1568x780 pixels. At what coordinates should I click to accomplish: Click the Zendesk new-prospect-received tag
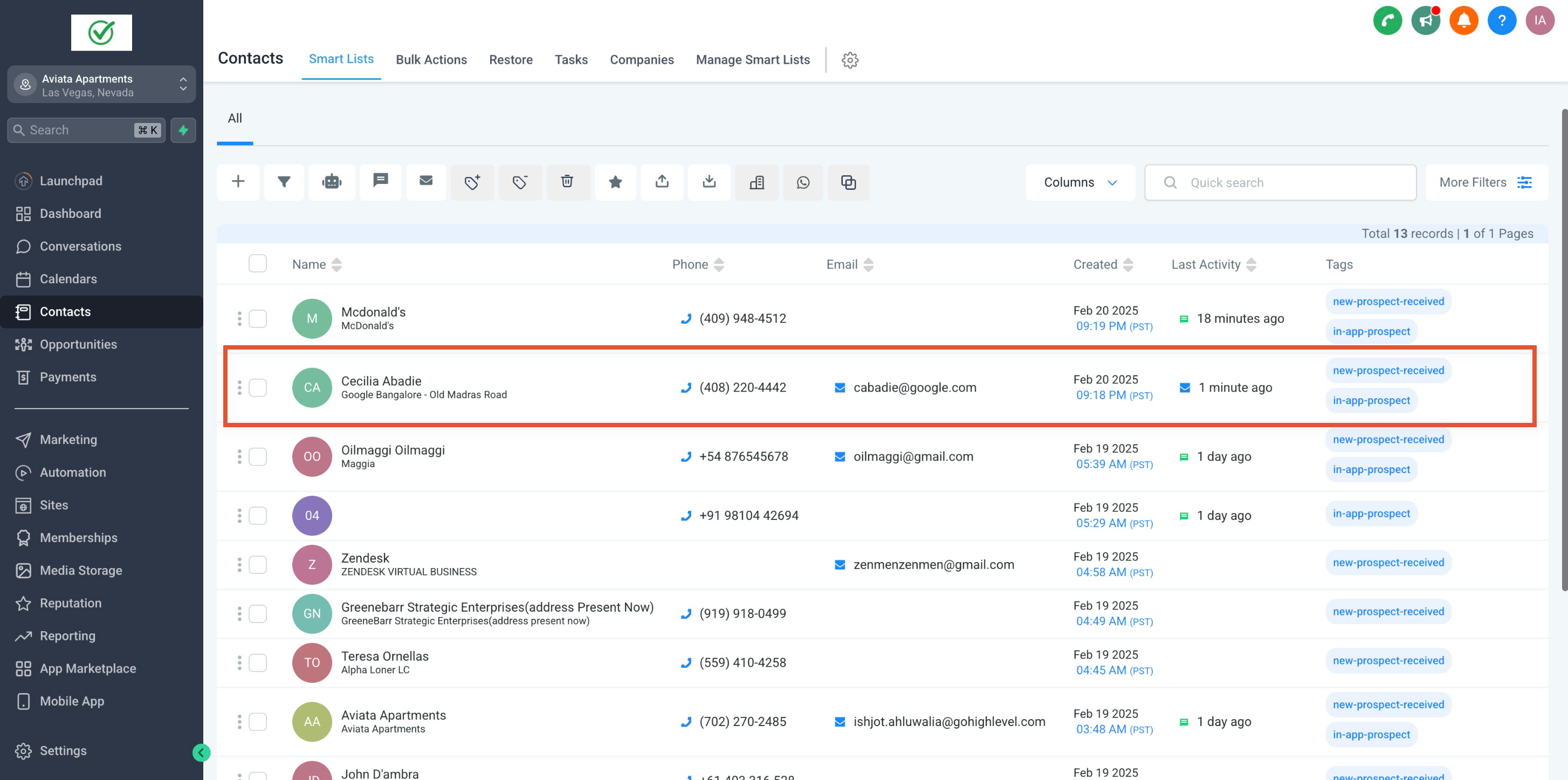tap(1388, 563)
